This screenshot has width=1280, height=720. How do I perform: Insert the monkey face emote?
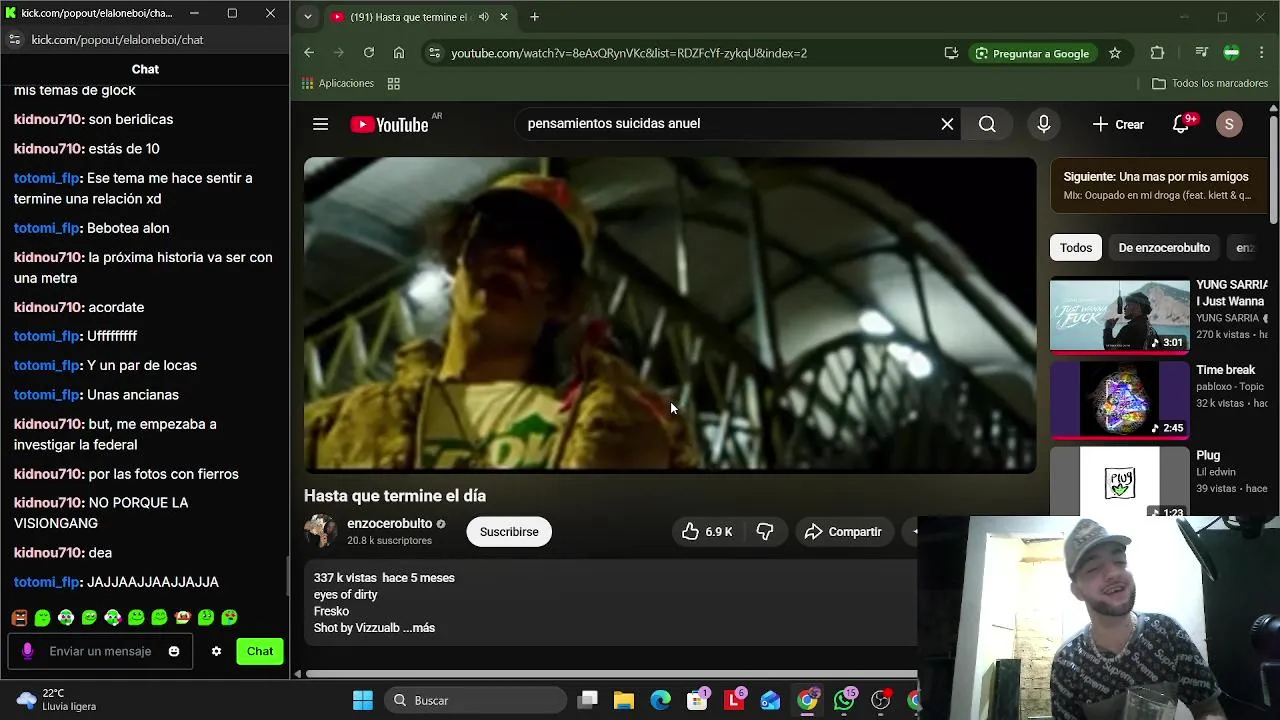point(183,618)
